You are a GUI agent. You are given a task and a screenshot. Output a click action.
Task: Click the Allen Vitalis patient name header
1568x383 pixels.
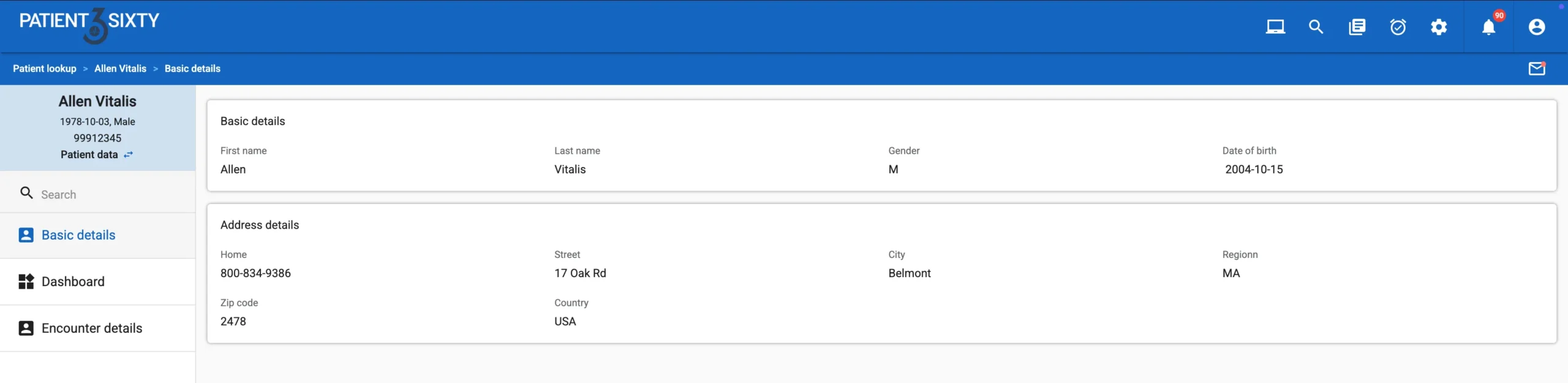coord(97,102)
